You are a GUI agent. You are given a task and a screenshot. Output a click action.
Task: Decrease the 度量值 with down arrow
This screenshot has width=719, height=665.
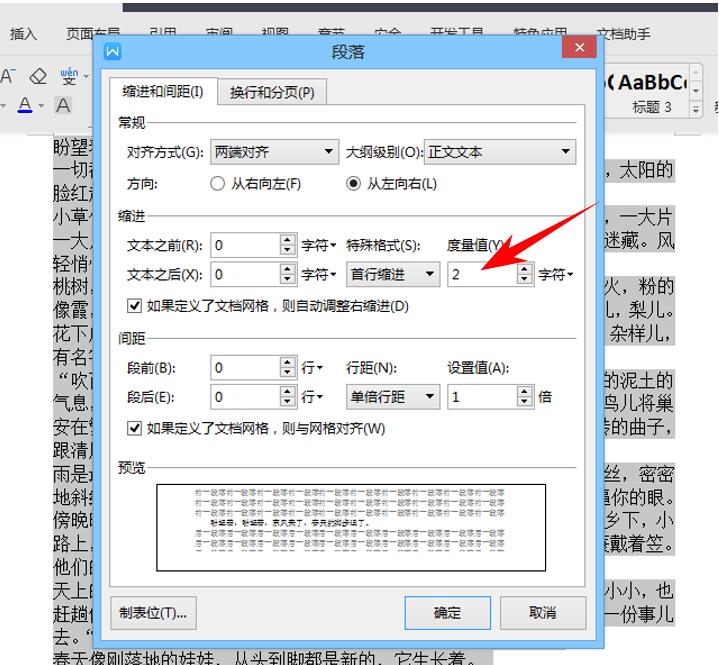point(524,280)
